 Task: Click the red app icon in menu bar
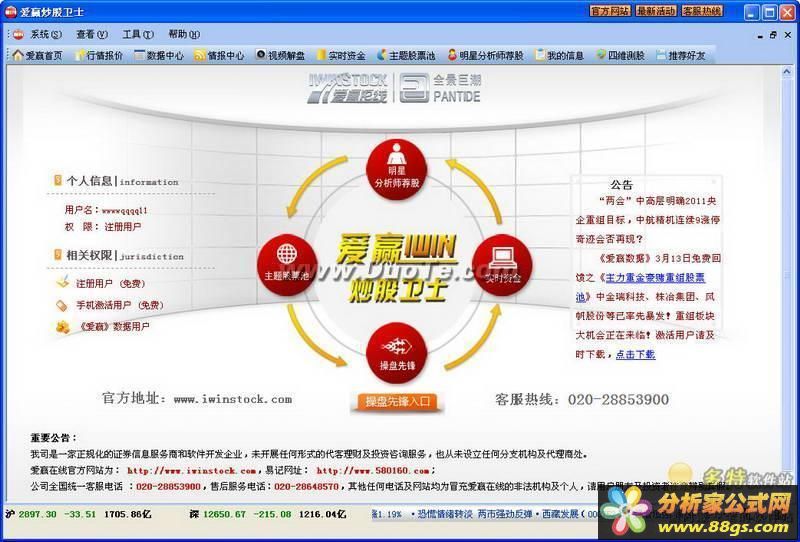(x=18, y=34)
